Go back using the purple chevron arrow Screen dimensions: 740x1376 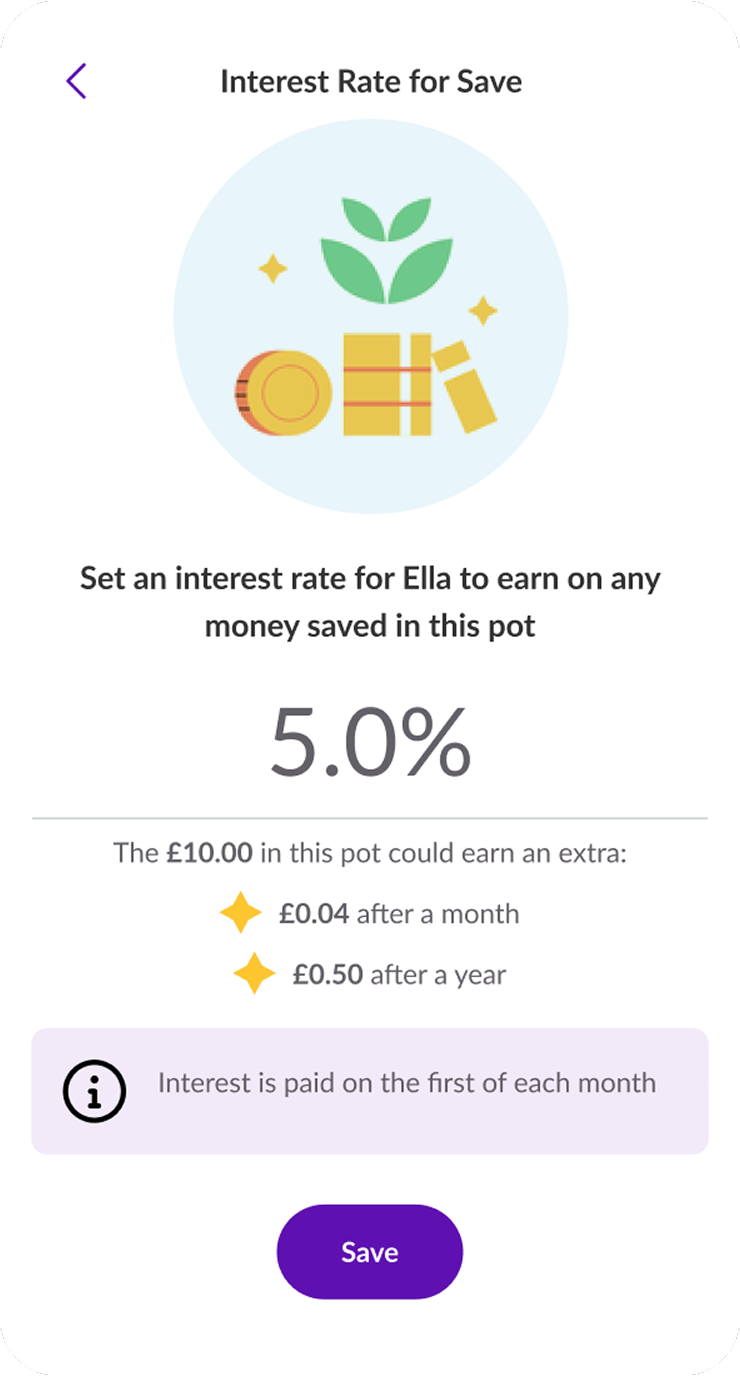(76, 81)
